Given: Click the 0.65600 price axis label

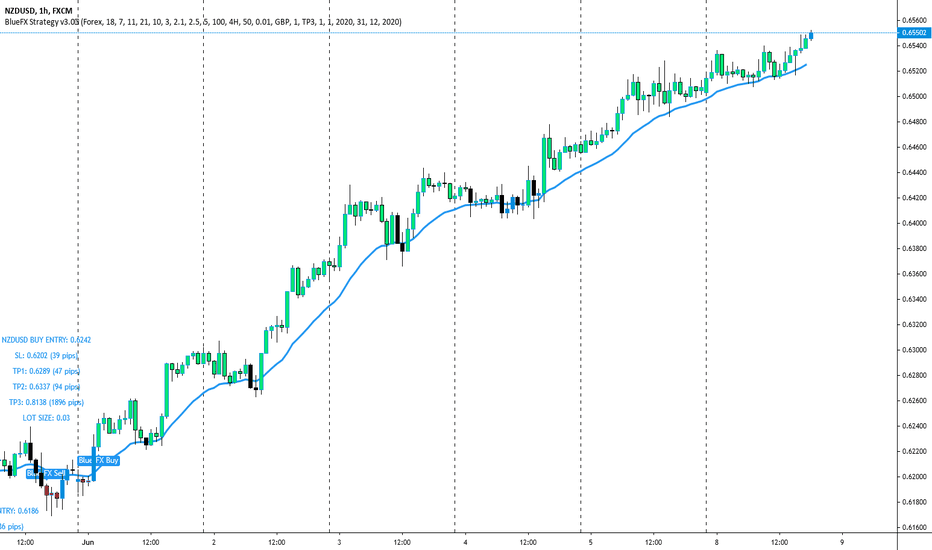Looking at the screenshot, I should [x=914, y=20].
